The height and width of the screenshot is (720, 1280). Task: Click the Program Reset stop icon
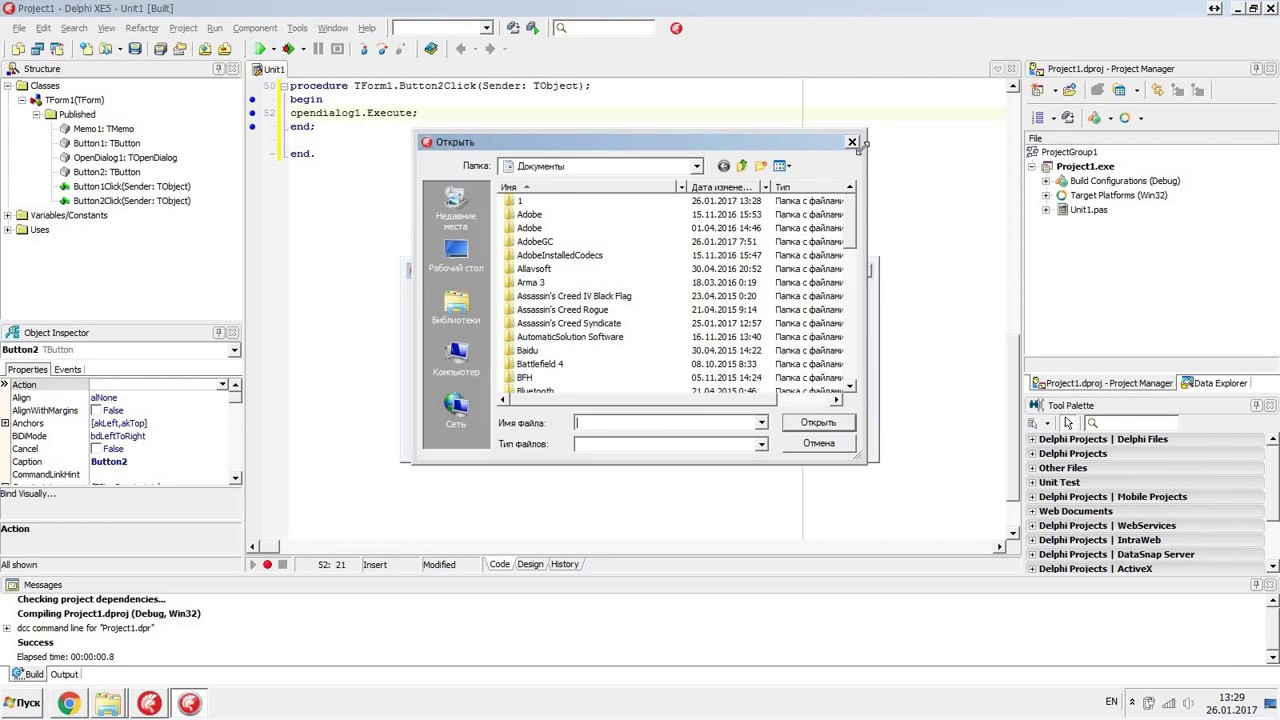coord(338,49)
